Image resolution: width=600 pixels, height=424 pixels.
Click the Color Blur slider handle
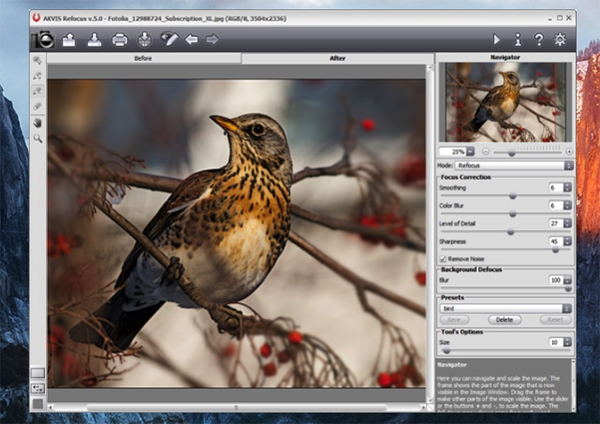[x=513, y=214]
